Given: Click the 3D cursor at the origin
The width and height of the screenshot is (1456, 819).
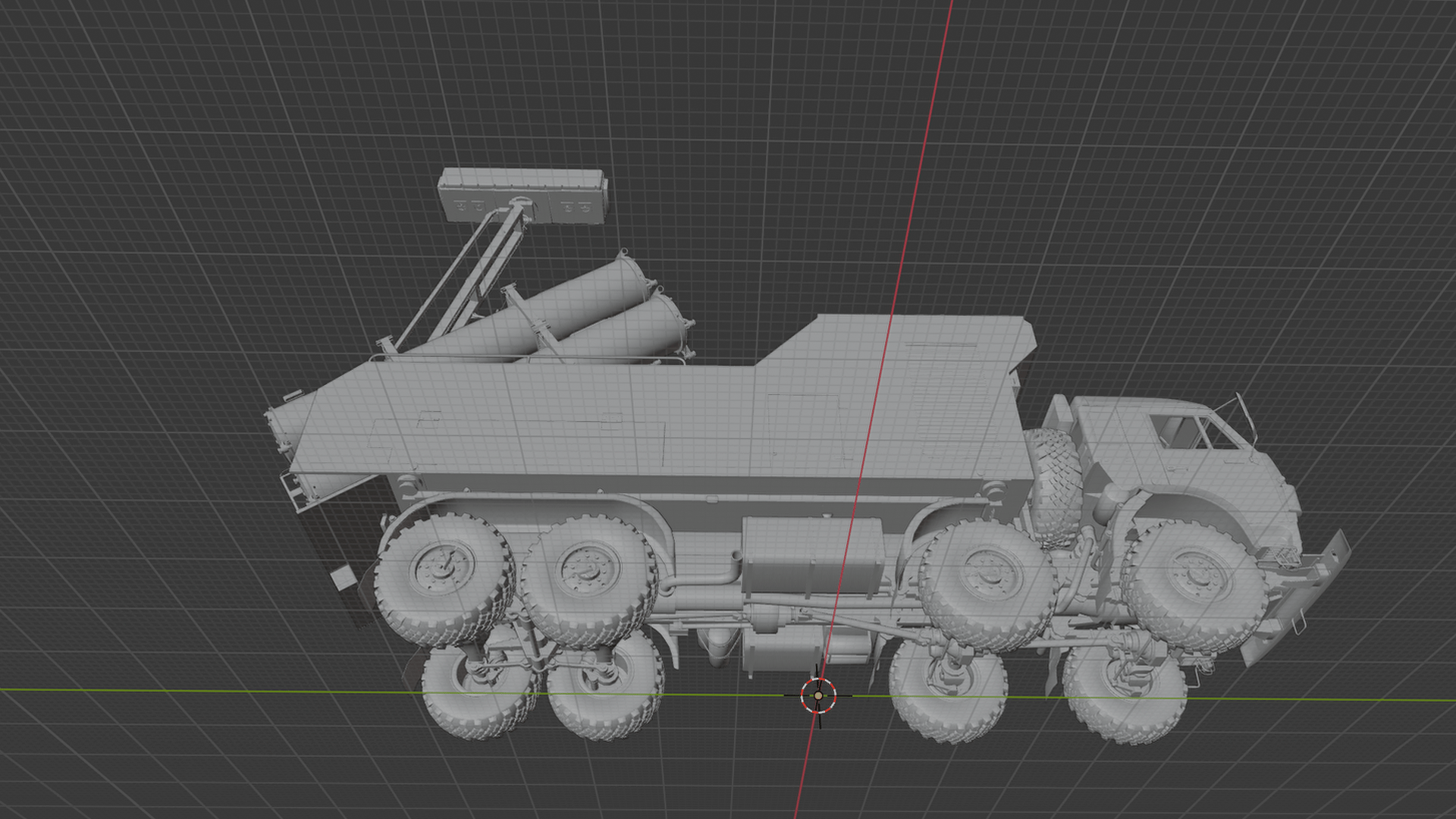Looking at the screenshot, I should [x=818, y=695].
